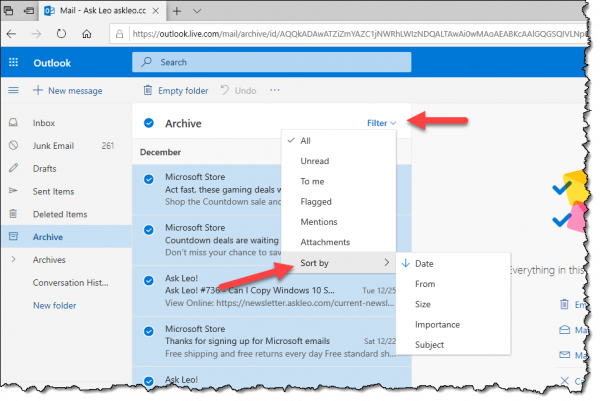Collapse navigation pane with hamburger icon
The width and height of the screenshot is (600, 401).
point(14,90)
